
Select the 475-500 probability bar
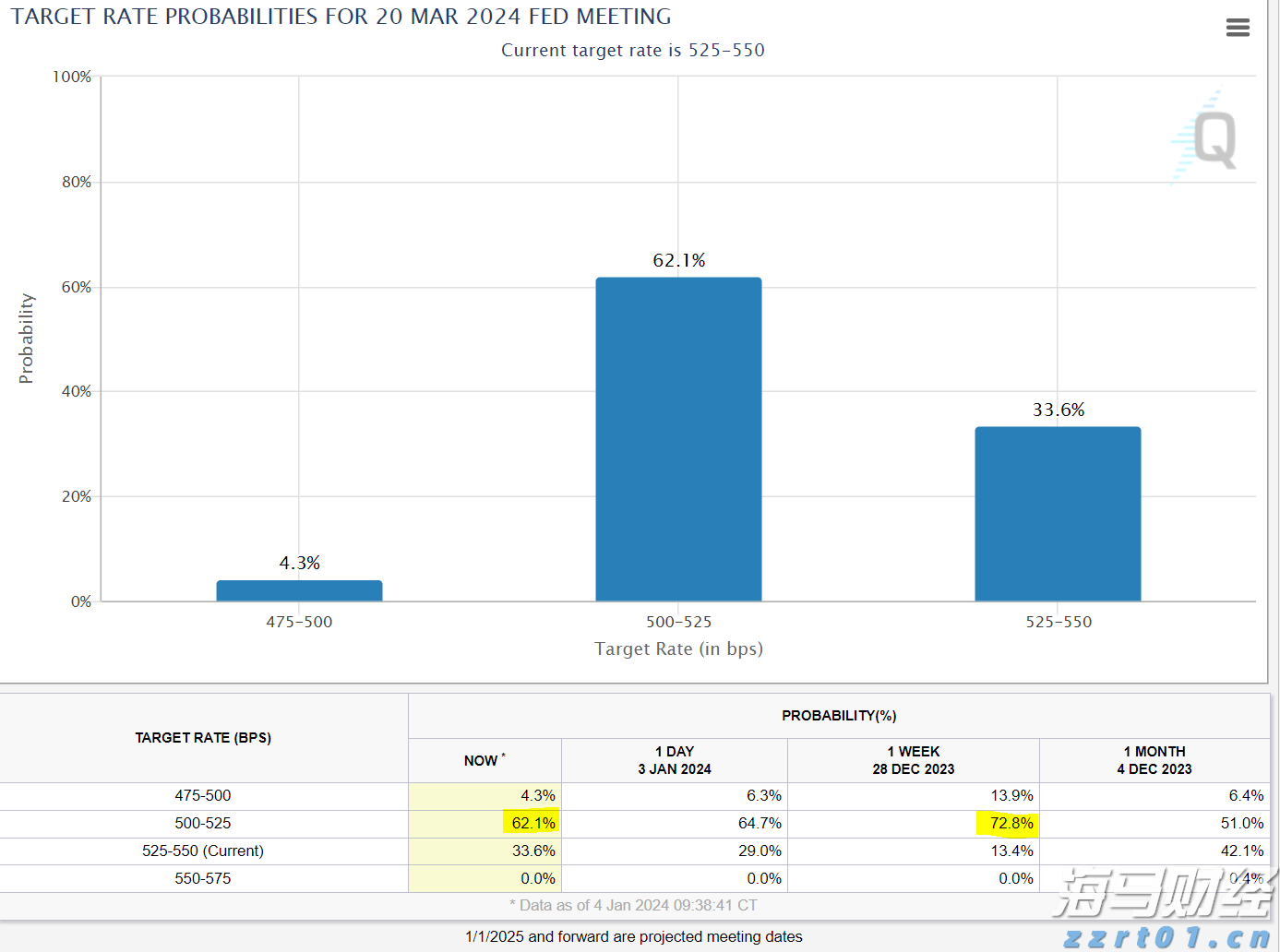pyautogui.click(x=299, y=590)
